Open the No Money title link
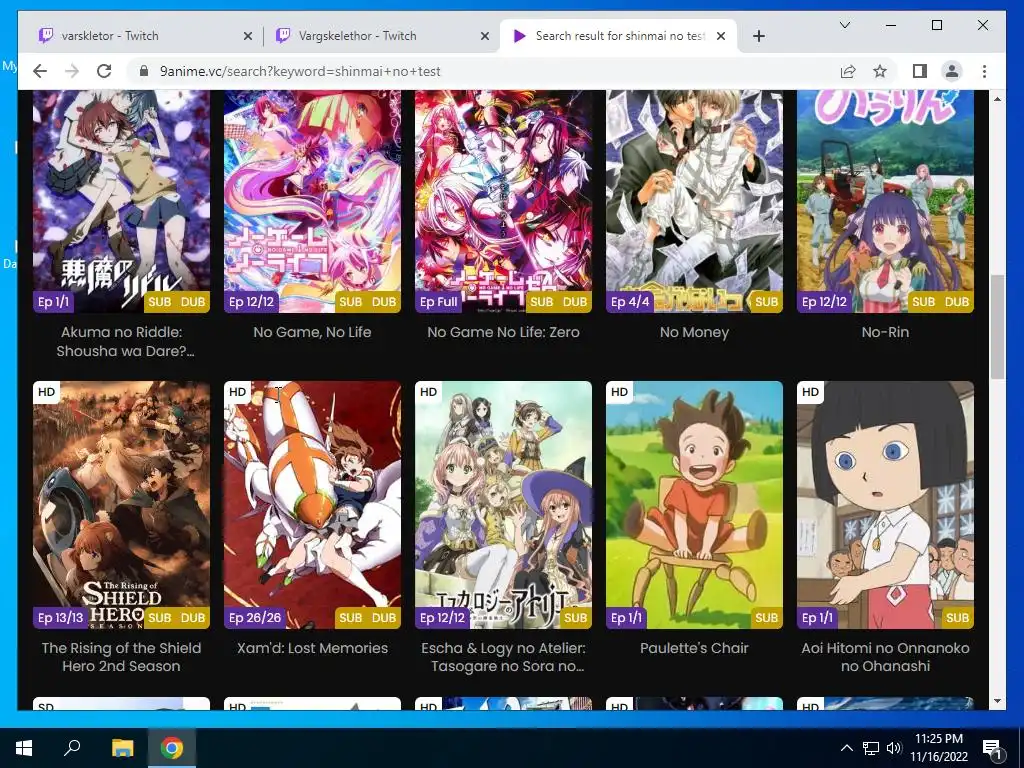1024x768 pixels. [x=694, y=332]
